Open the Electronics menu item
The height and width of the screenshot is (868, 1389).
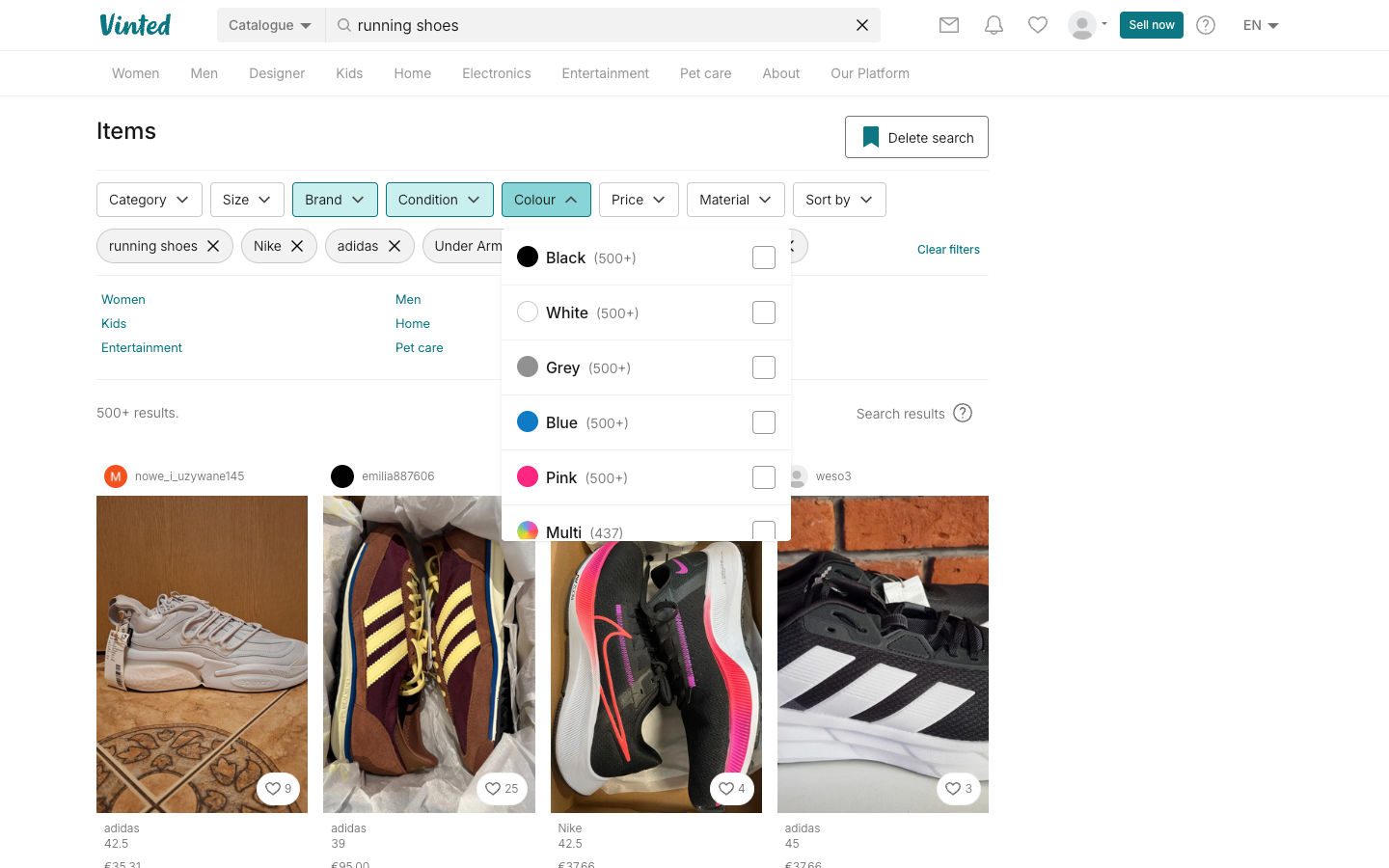[497, 73]
